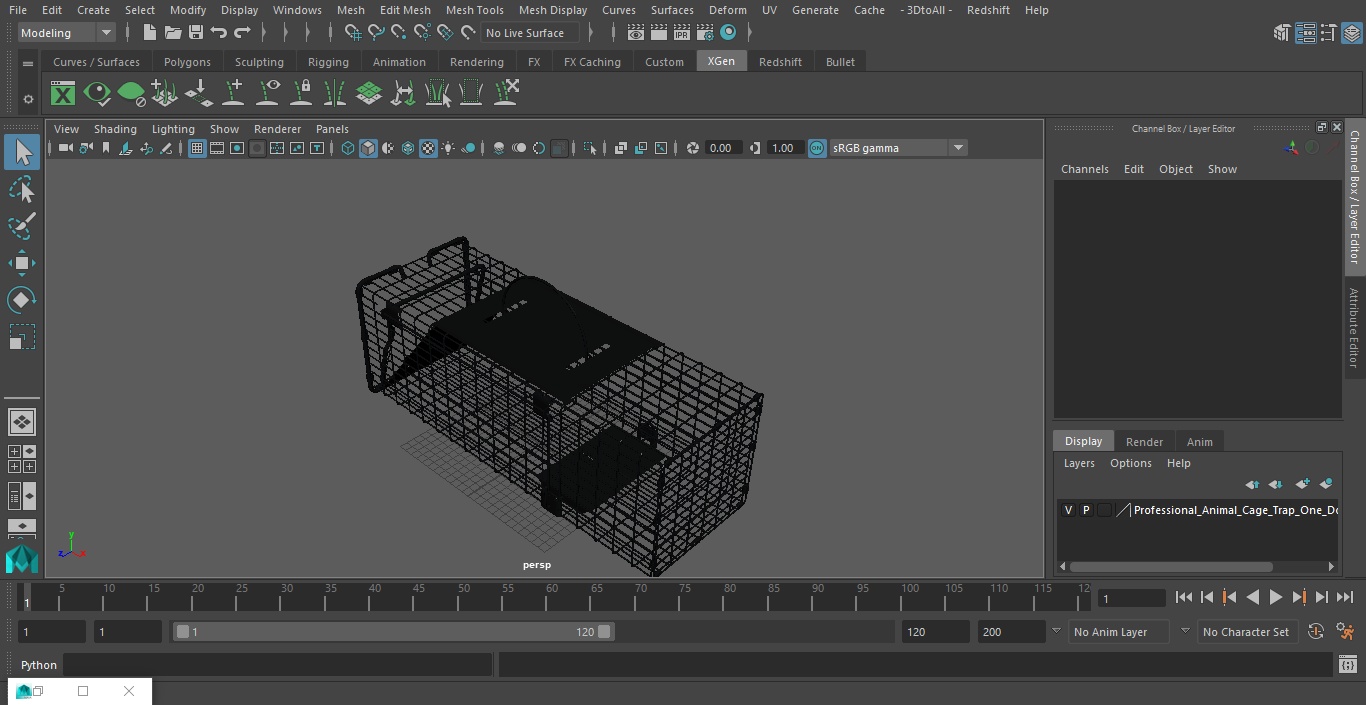Toggle use all lights bulb button
The height and width of the screenshot is (705, 1366).
click(x=448, y=148)
